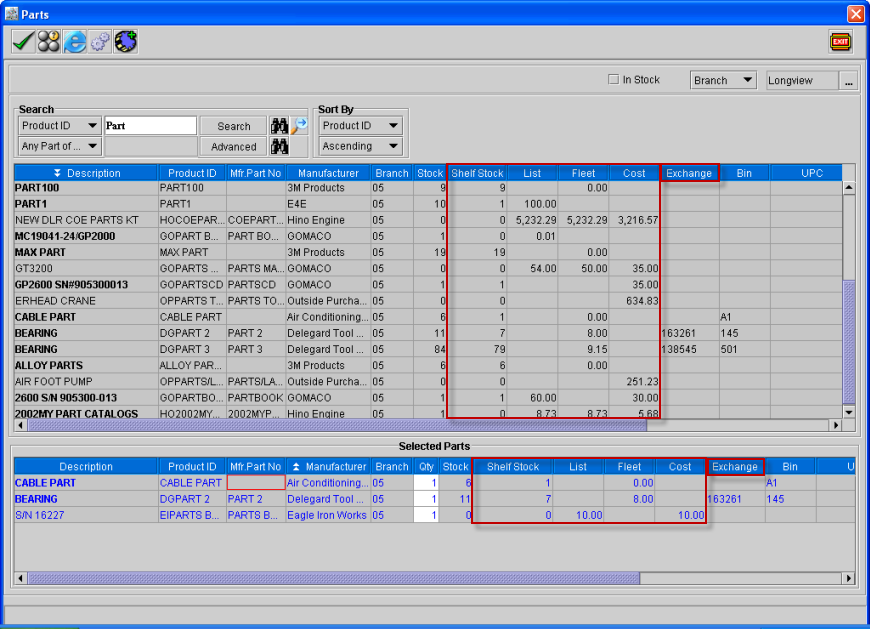
Task: Click binoculars icon beside Search button
Action: (x=279, y=126)
